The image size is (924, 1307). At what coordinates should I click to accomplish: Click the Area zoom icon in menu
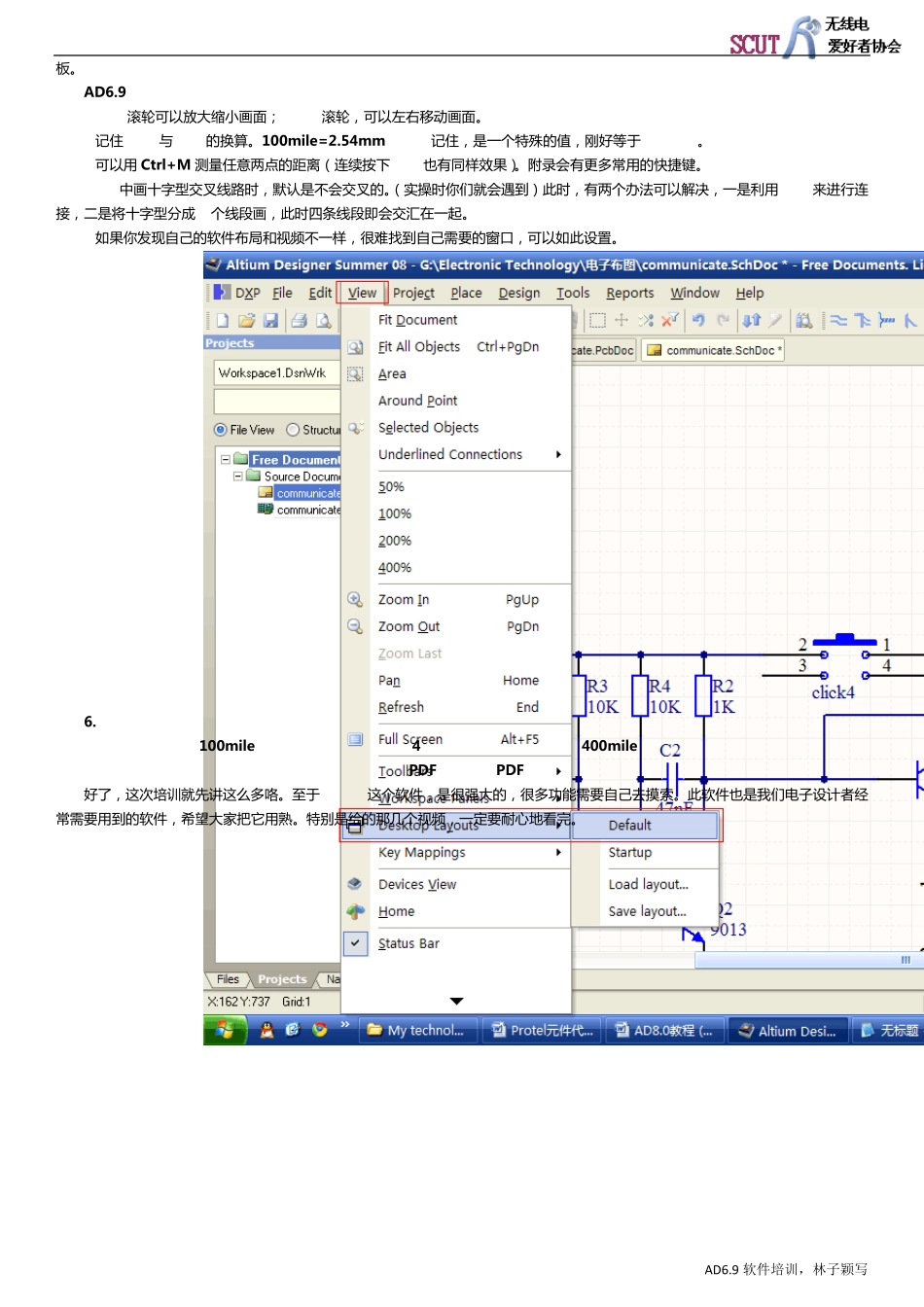pyautogui.click(x=356, y=374)
